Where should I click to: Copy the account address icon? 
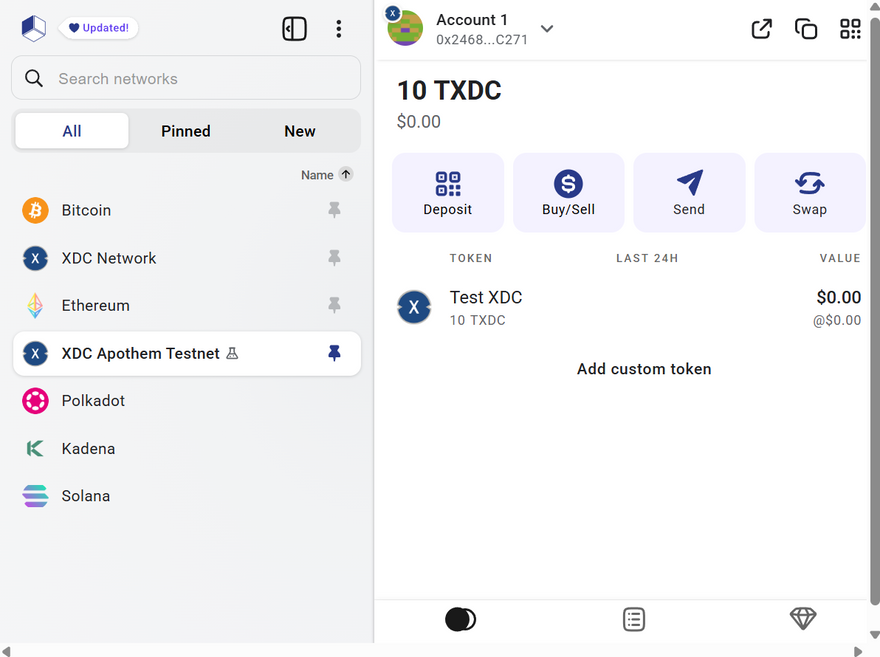806,29
